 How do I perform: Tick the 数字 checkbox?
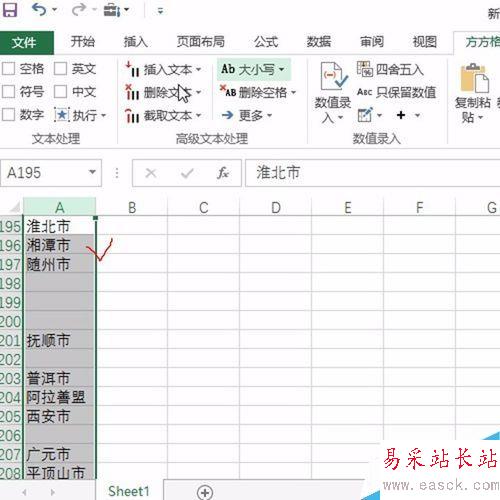click(8, 115)
